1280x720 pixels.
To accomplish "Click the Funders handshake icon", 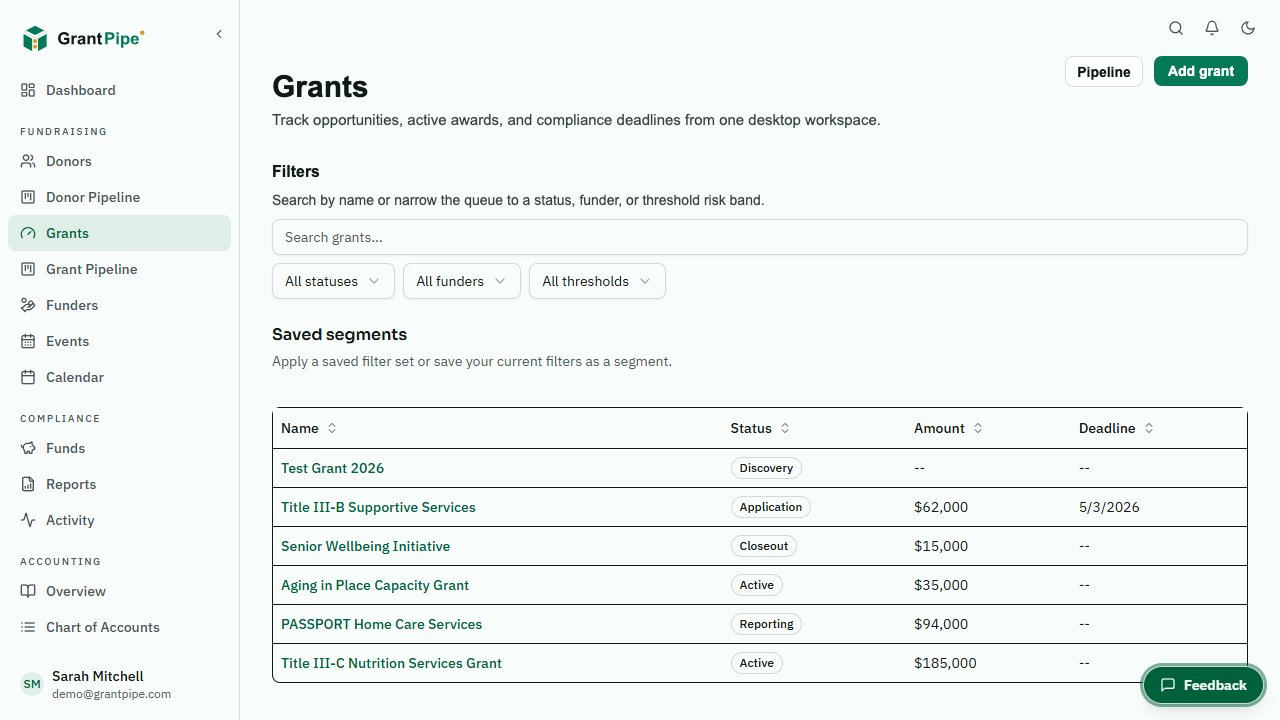I will [x=28, y=305].
